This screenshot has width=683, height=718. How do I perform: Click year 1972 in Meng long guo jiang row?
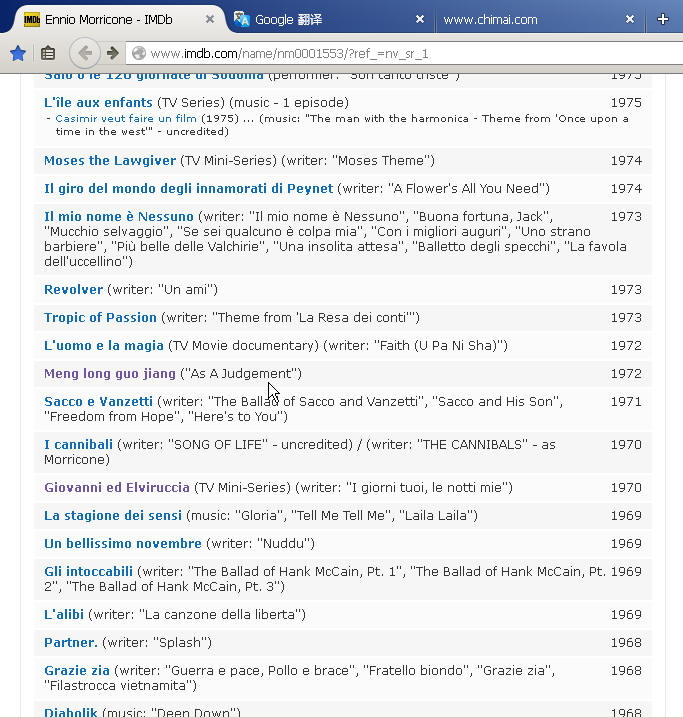(626, 374)
